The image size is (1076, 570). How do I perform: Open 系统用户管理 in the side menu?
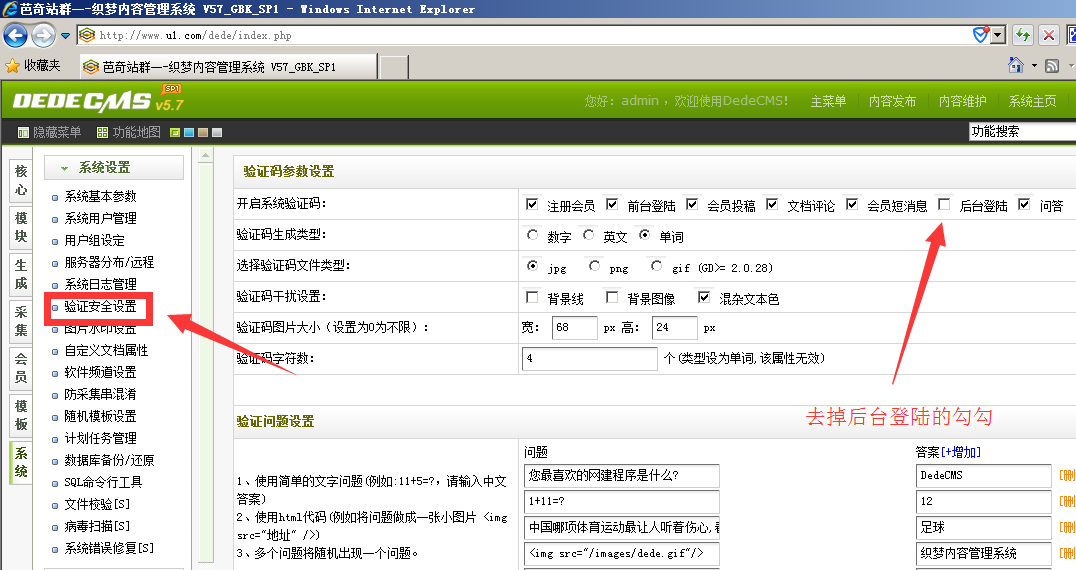tap(100, 218)
